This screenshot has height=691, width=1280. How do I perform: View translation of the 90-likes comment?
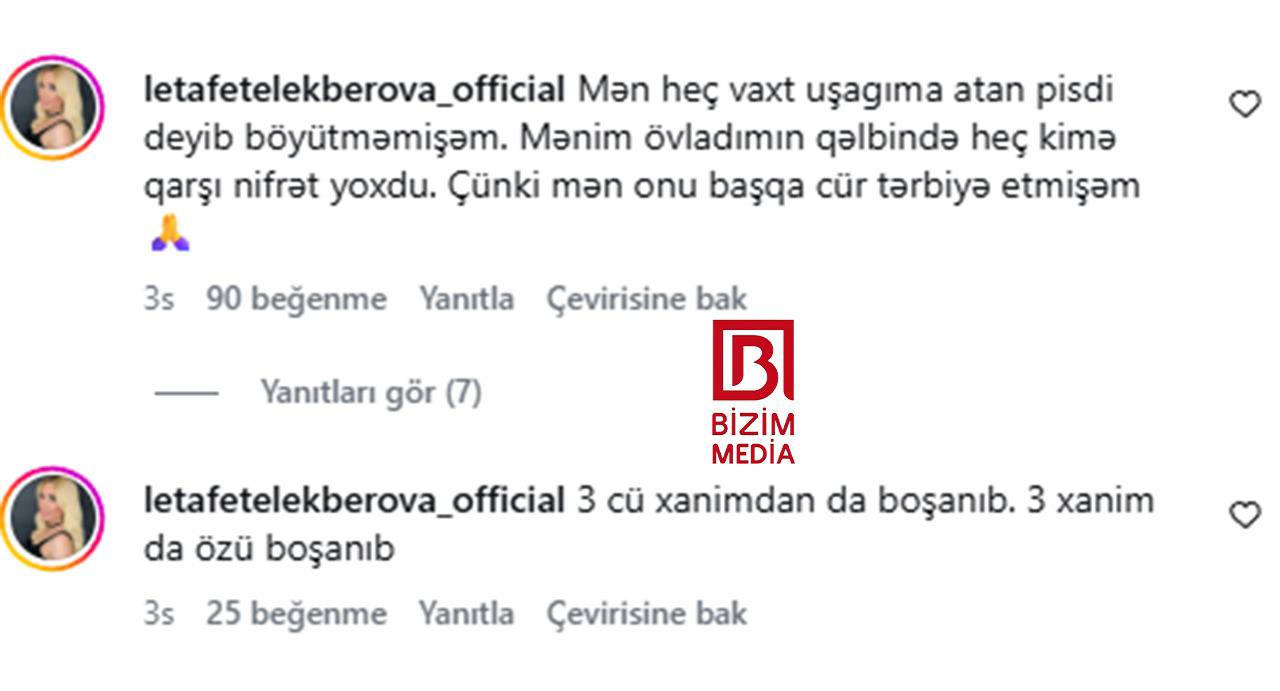tap(647, 298)
